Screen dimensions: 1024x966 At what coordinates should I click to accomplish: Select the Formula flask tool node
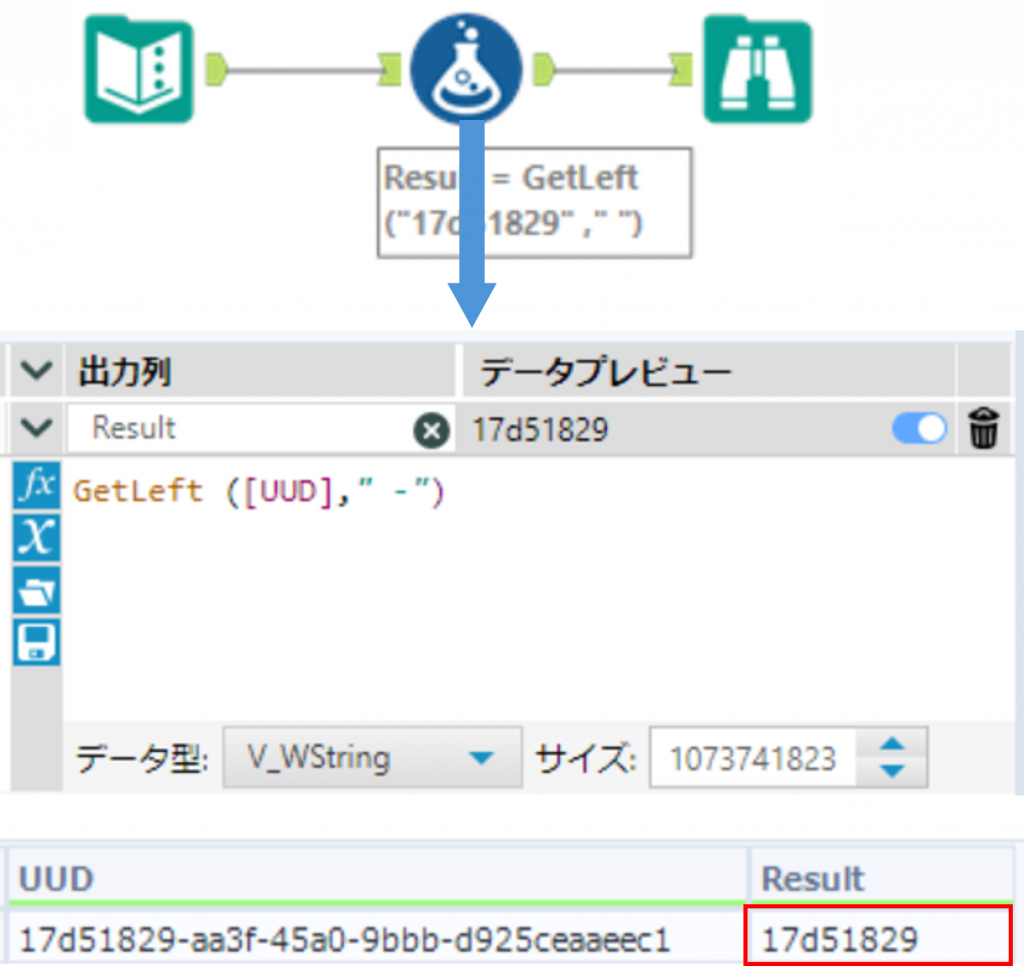pyautogui.click(x=466, y=69)
